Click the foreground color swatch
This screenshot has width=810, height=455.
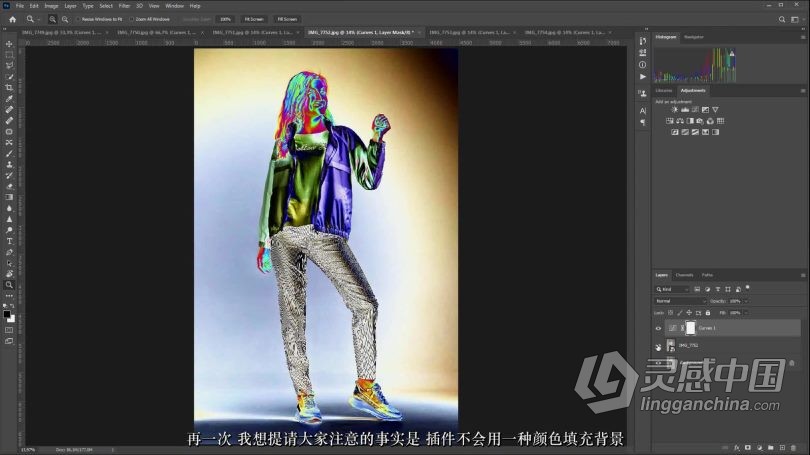[7, 314]
